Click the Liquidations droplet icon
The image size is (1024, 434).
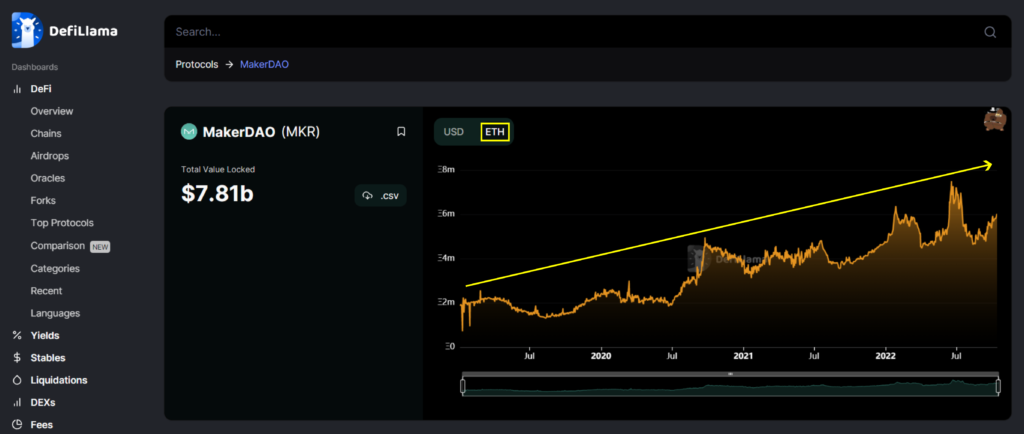(17, 380)
